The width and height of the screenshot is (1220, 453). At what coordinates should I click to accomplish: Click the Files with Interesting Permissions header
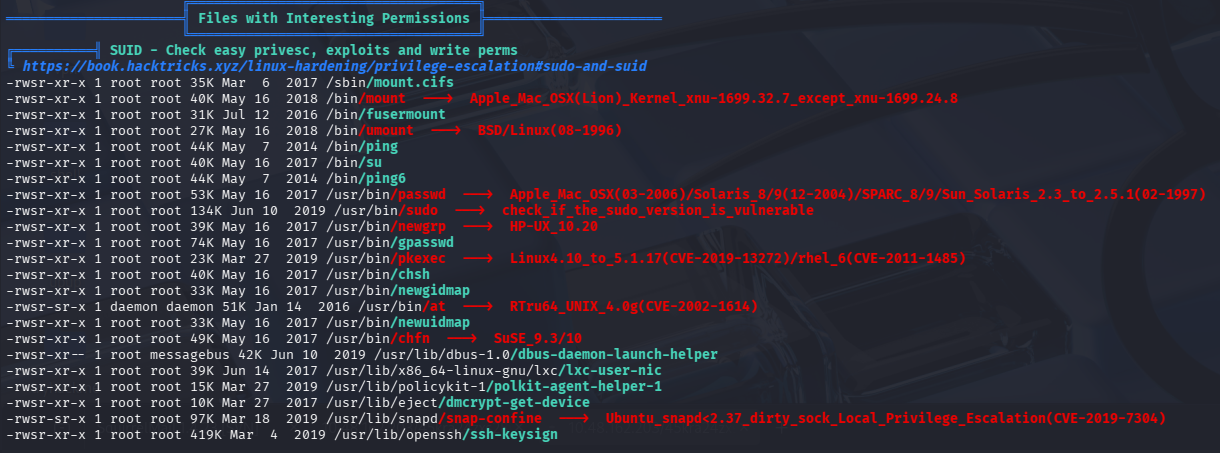click(333, 18)
